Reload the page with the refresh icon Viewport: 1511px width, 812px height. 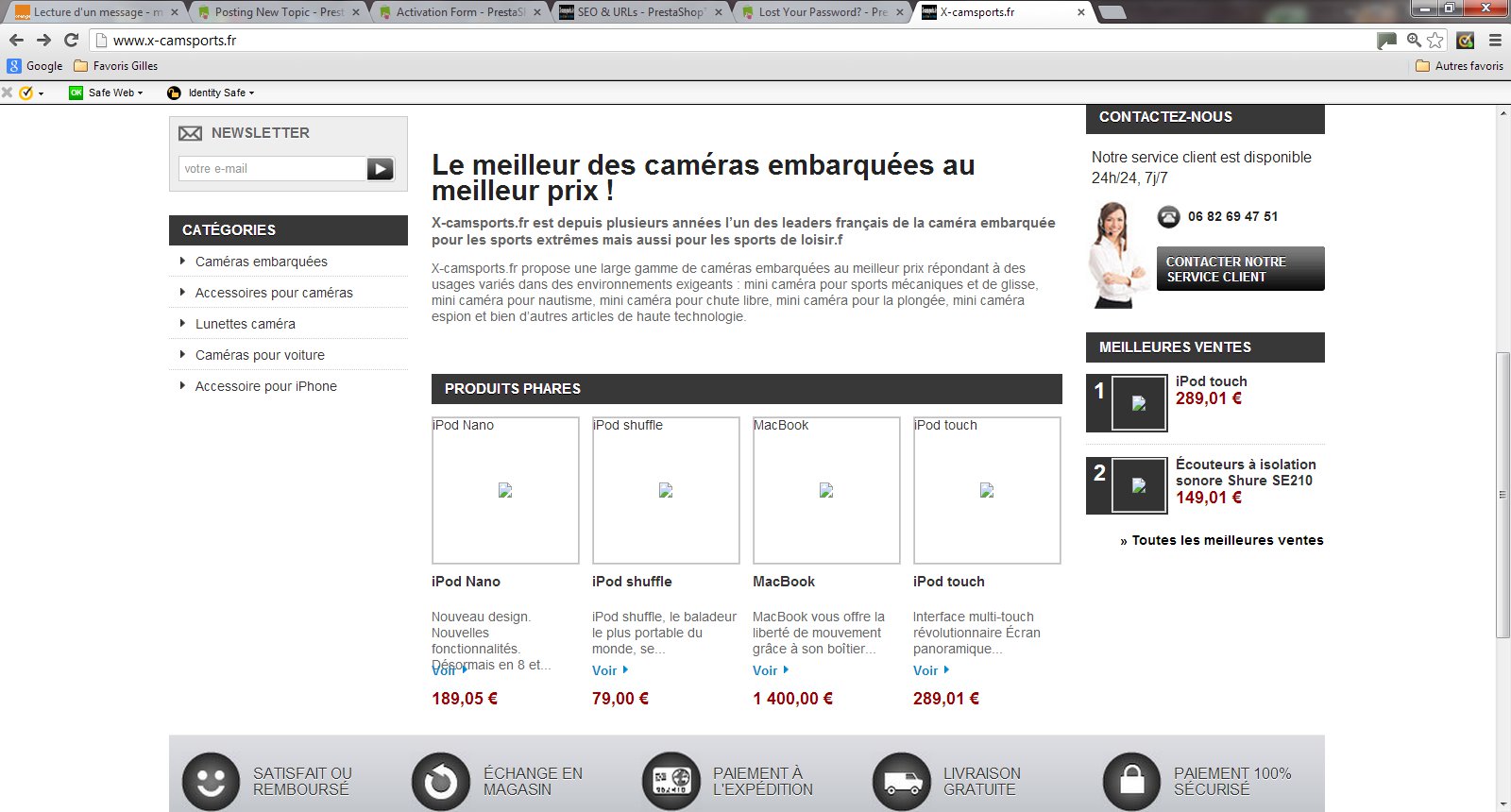tap(71, 40)
